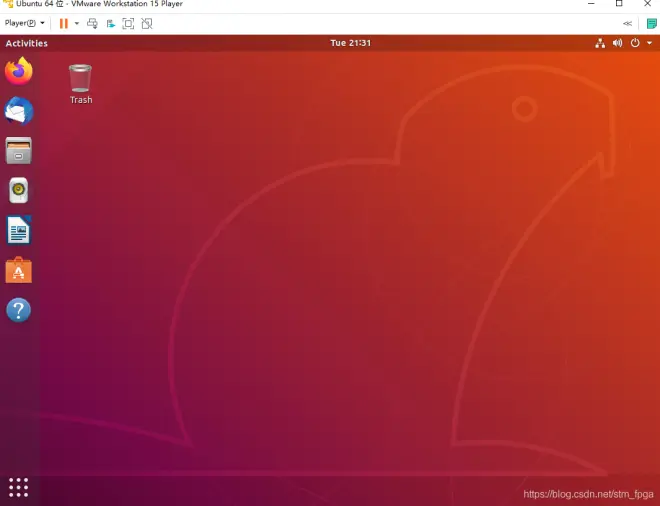Open the Files manager icon
660x506 pixels.
(x=19, y=151)
